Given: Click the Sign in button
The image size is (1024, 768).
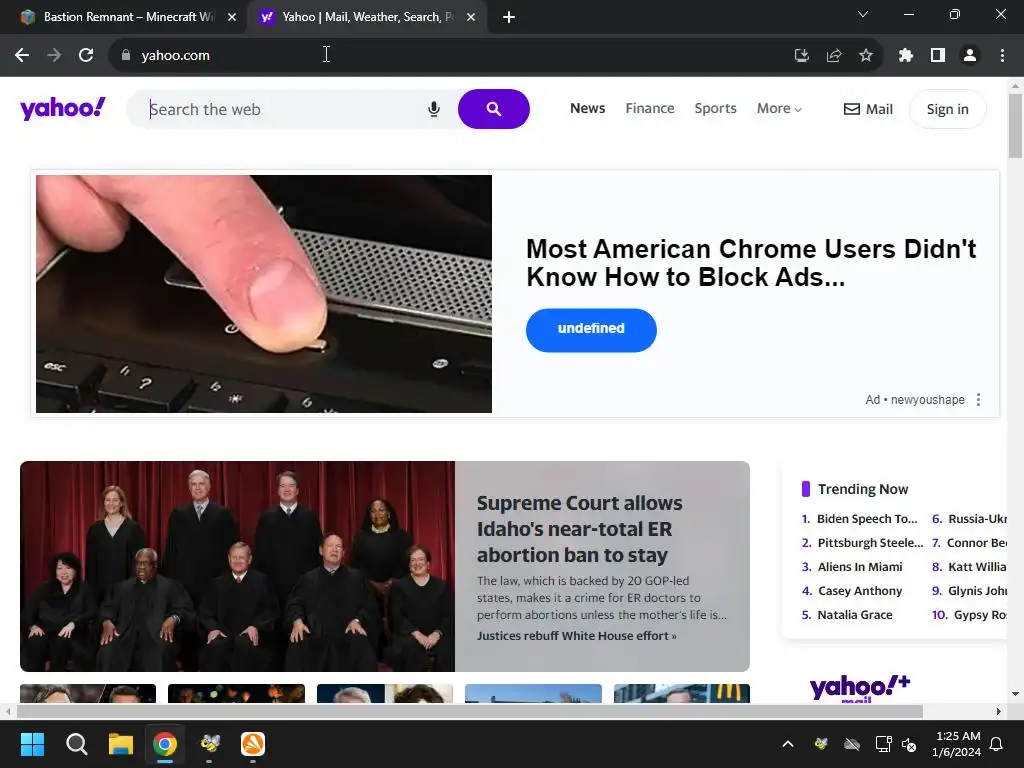Looking at the screenshot, I should pos(947,109).
